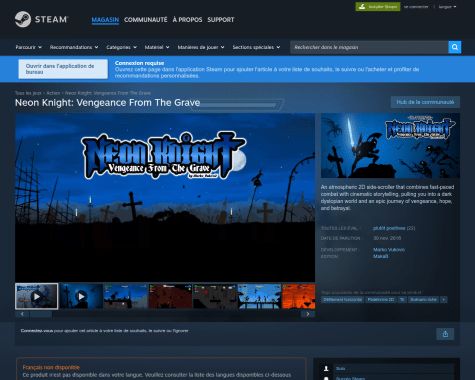Play the second video thumbnail
This screenshot has height=380, width=475.
pos(81,296)
